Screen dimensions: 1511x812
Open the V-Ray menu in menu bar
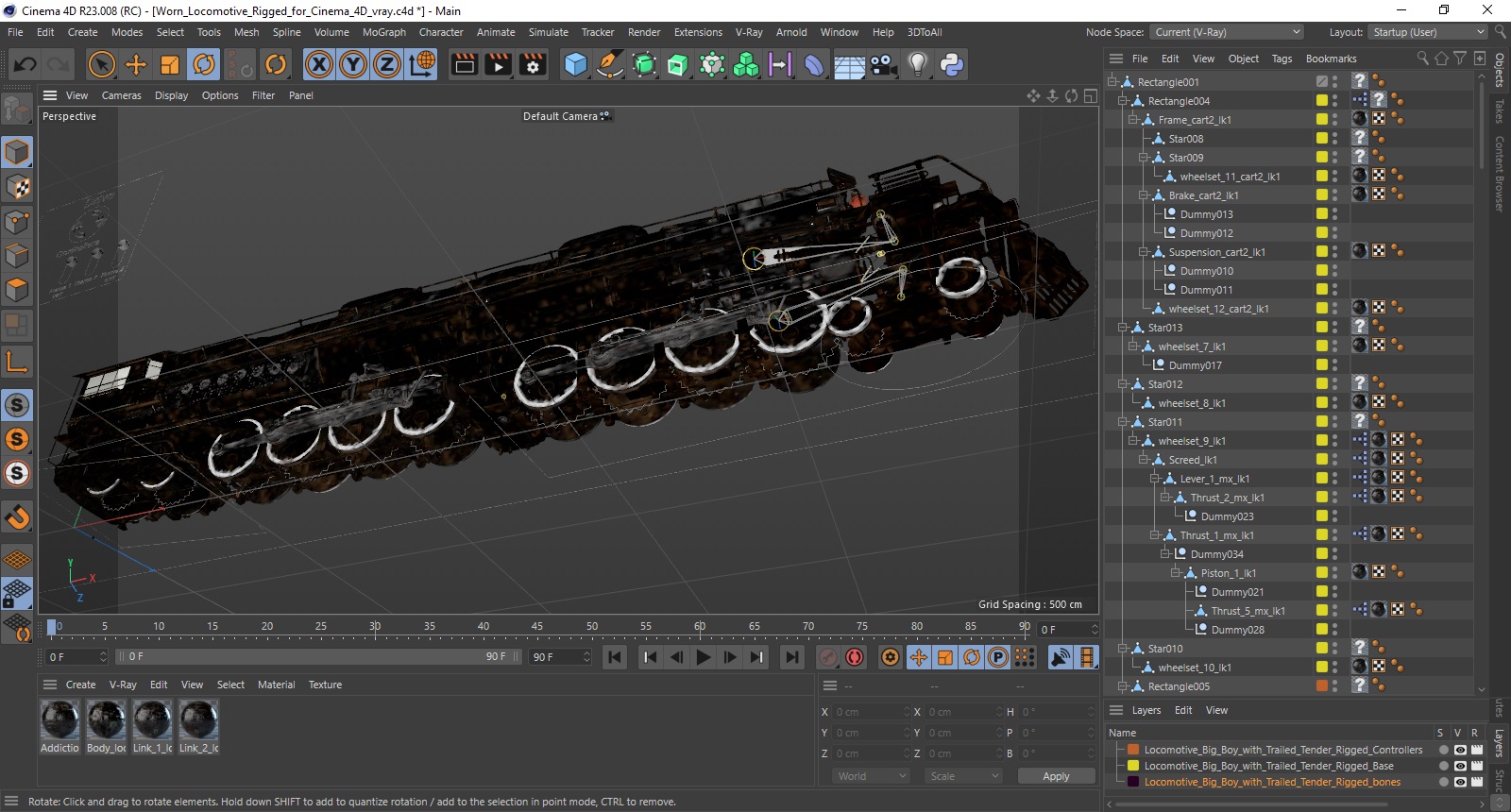tap(749, 32)
